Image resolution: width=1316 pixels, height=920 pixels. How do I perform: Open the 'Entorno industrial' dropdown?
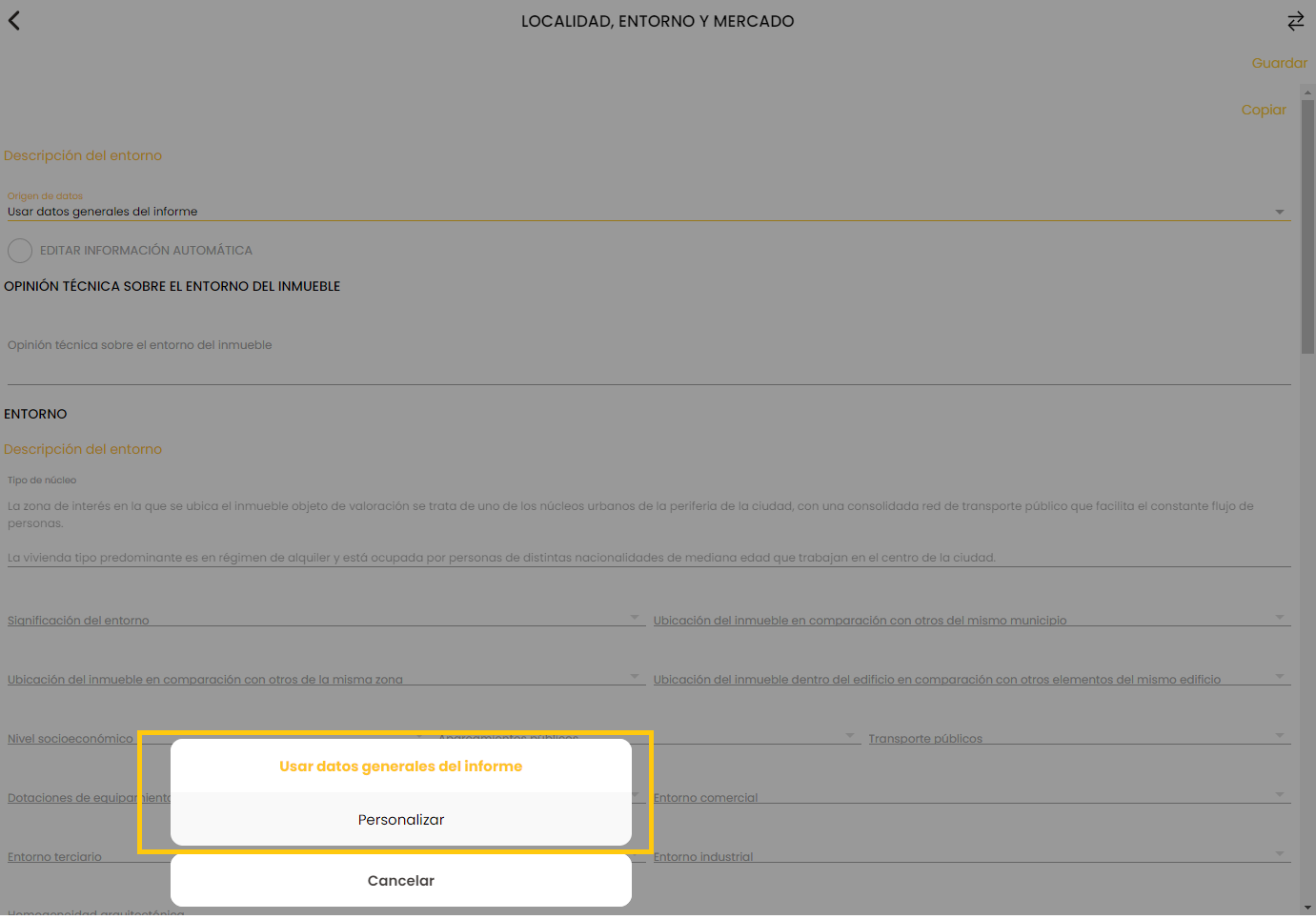click(x=972, y=856)
